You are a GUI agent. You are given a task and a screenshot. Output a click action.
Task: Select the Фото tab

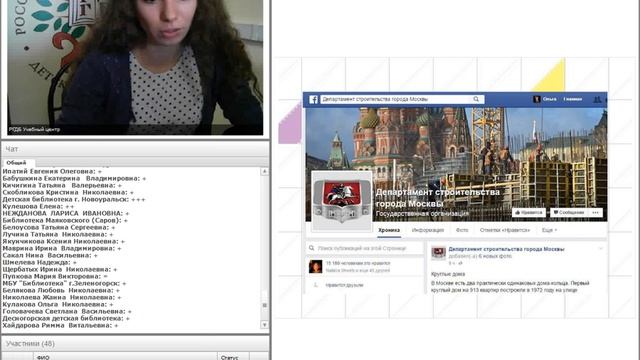pyautogui.click(x=462, y=230)
